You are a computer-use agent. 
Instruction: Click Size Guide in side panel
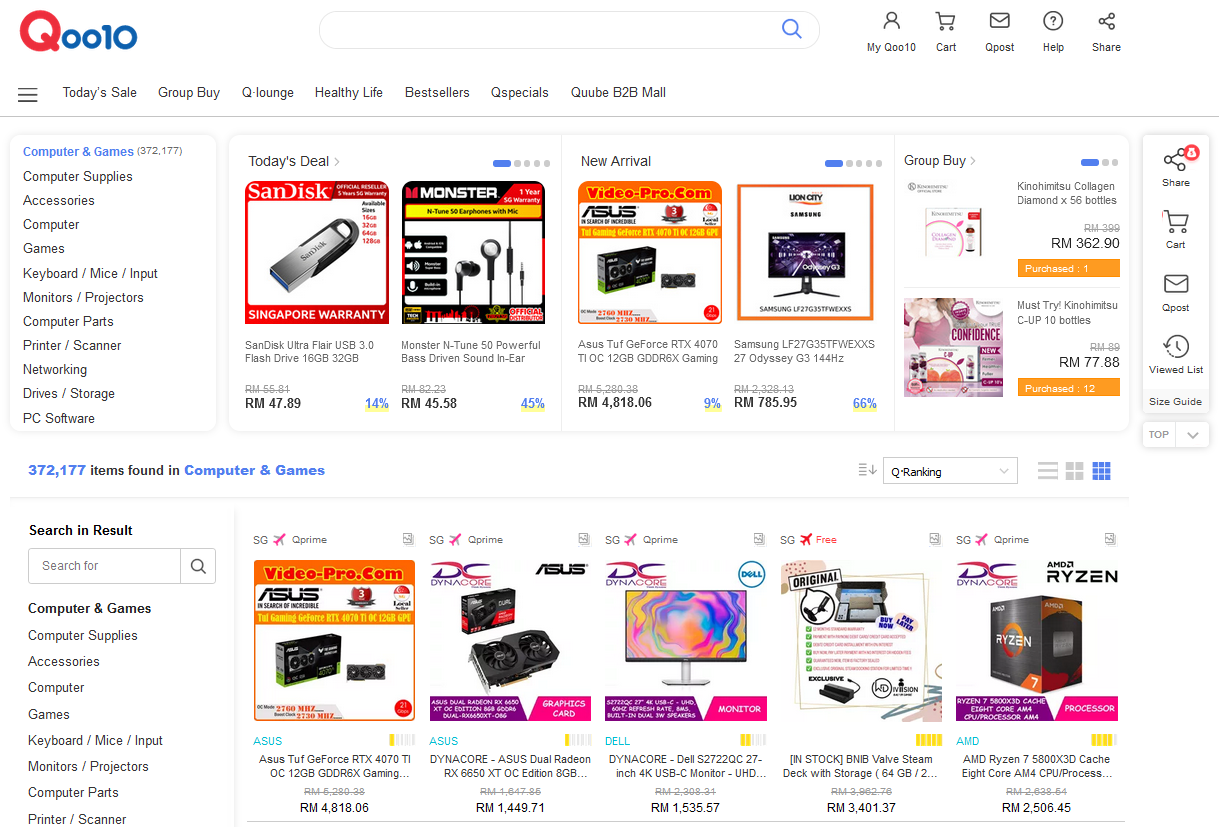click(x=1175, y=401)
